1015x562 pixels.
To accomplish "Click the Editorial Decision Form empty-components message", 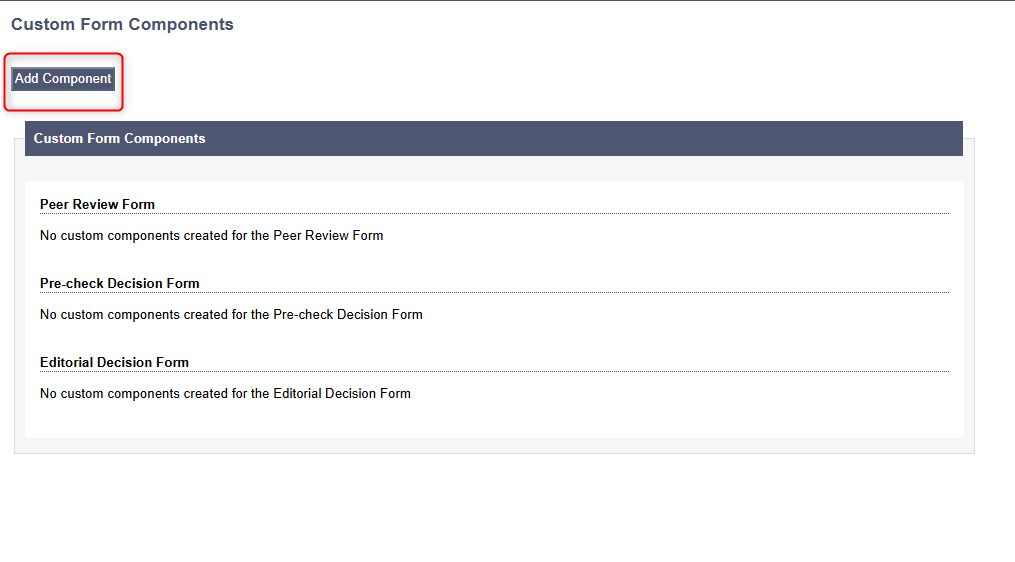I will click(225, 393).
